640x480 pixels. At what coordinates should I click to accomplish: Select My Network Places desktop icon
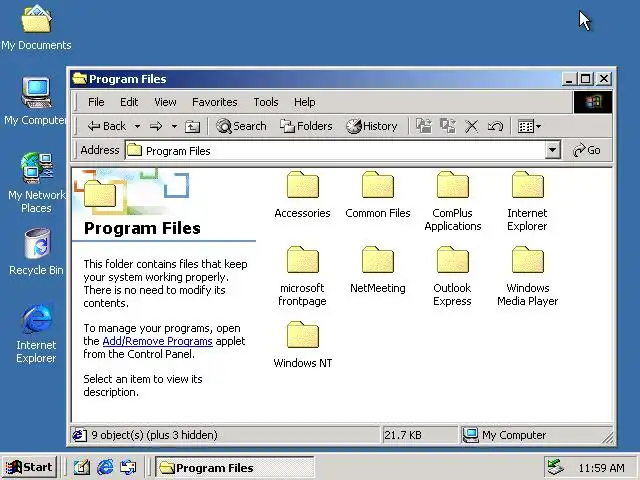[x=36, y=183]
